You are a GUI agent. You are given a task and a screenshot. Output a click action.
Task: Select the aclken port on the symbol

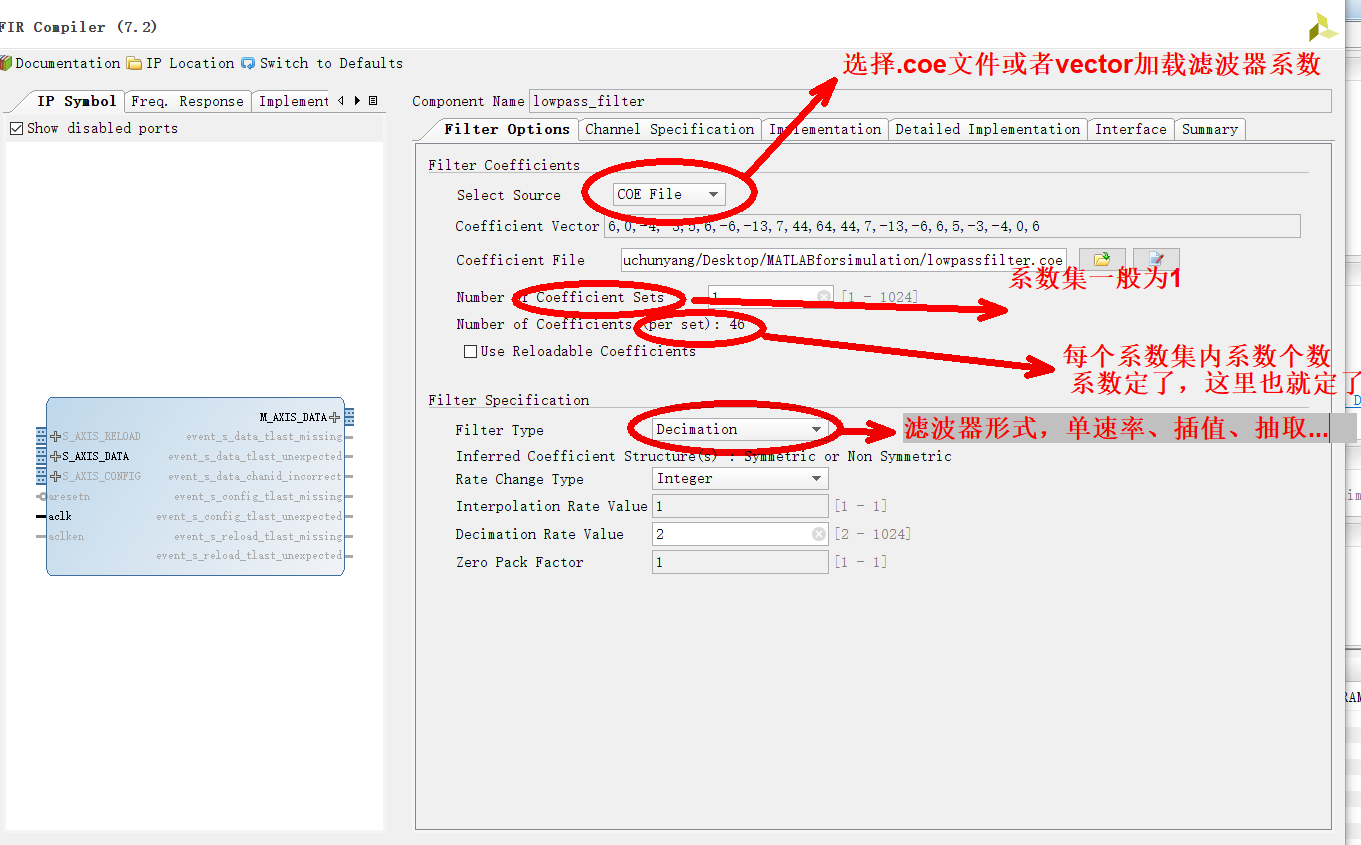coord(66,536)
